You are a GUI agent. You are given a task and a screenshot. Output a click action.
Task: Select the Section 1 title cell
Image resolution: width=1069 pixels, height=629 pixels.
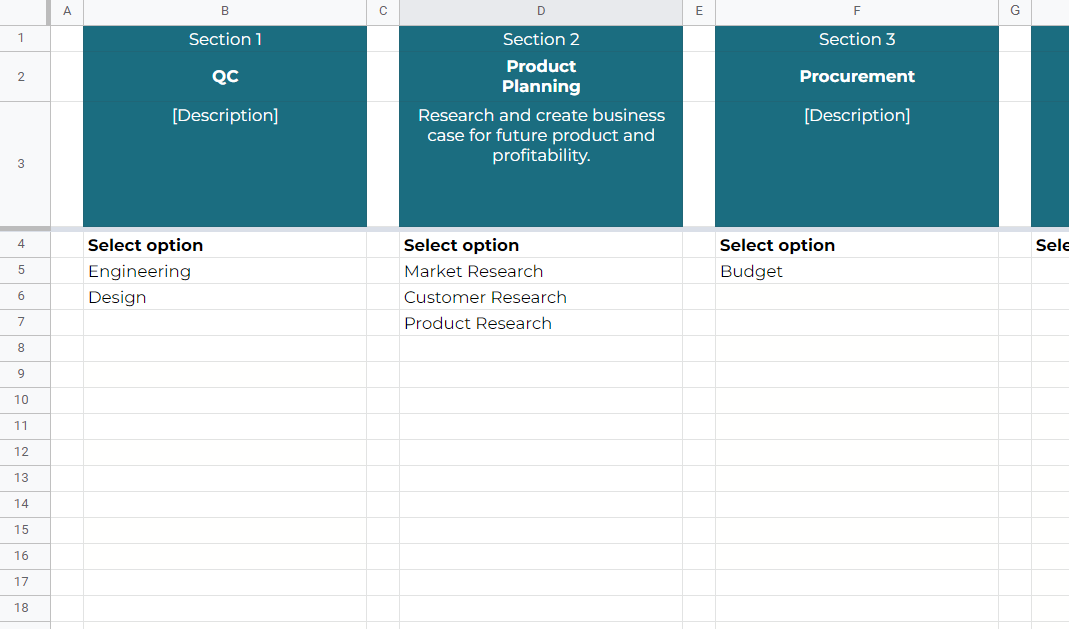tap(225, 39)
